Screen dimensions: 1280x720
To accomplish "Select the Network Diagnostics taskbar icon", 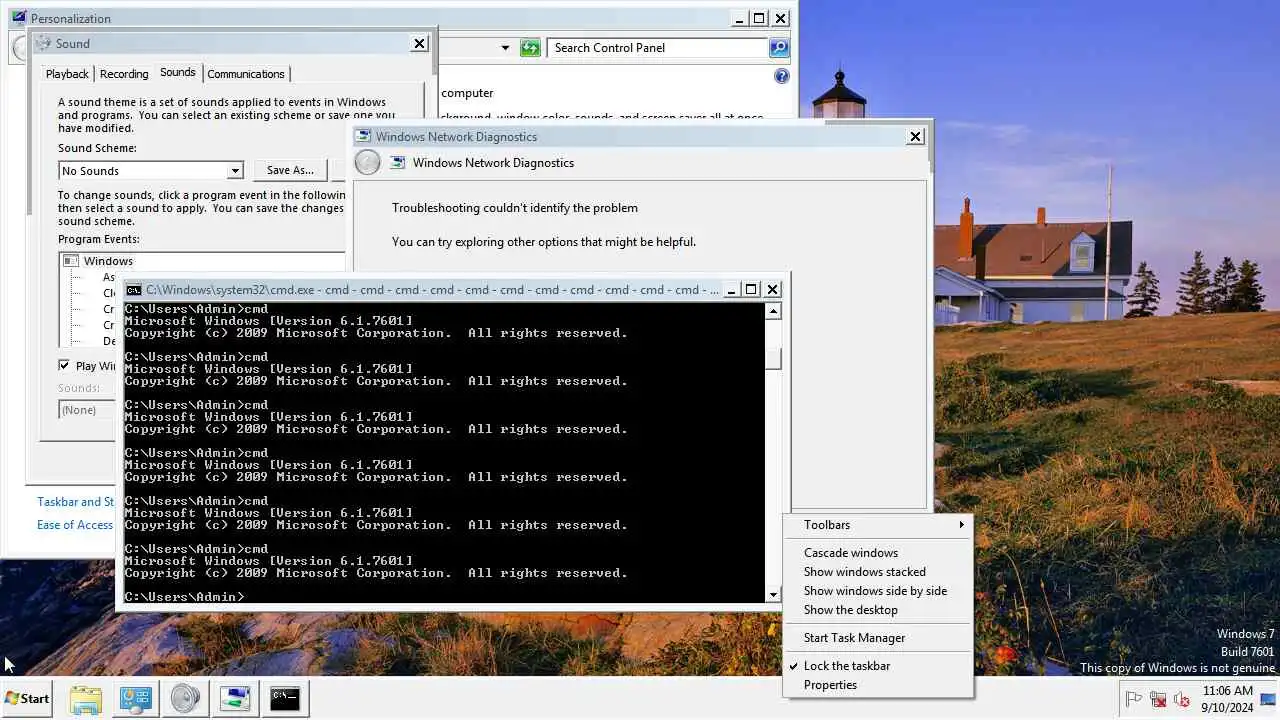I will (235, 698).
